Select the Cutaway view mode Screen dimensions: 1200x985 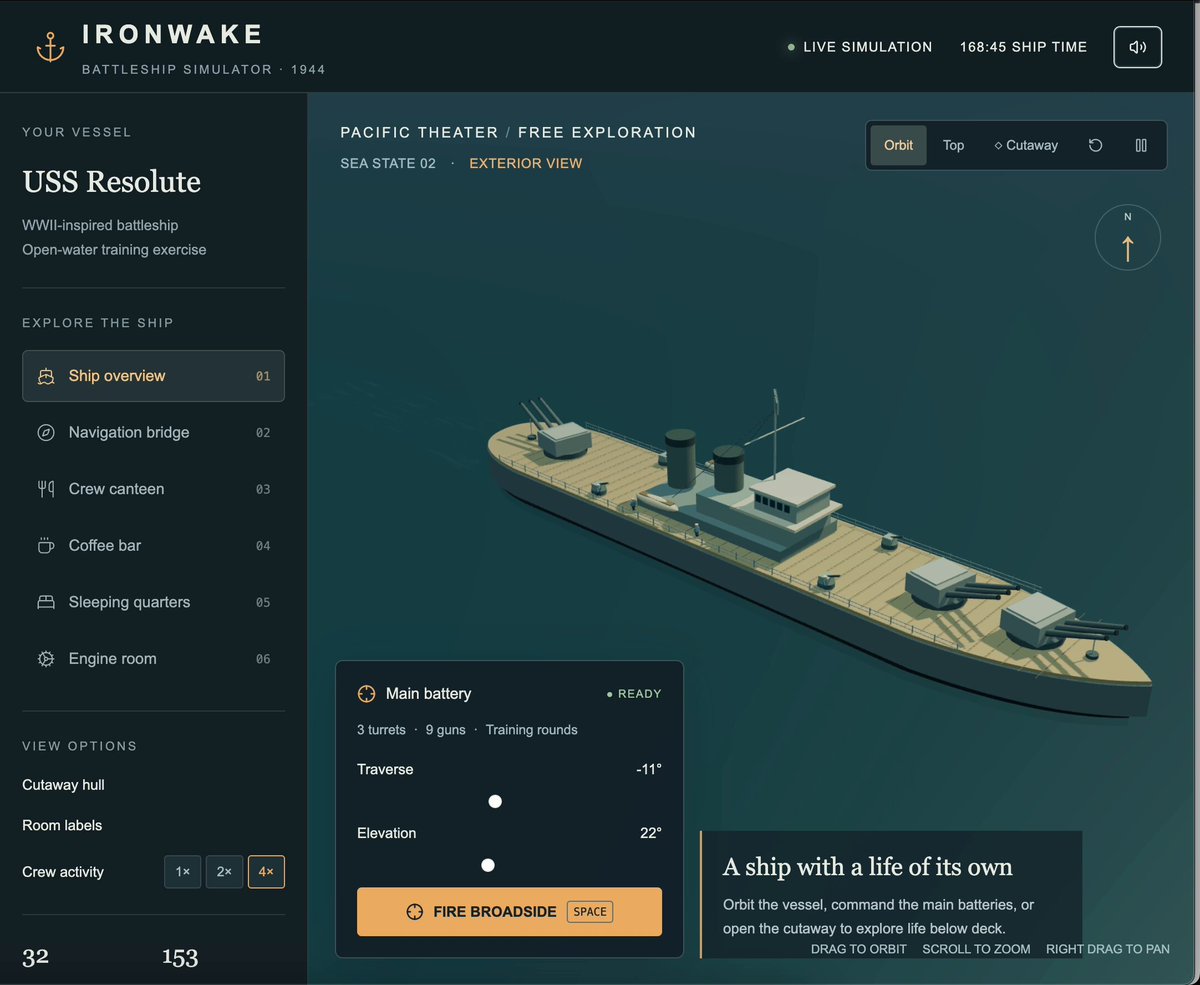coord(1026,146)
